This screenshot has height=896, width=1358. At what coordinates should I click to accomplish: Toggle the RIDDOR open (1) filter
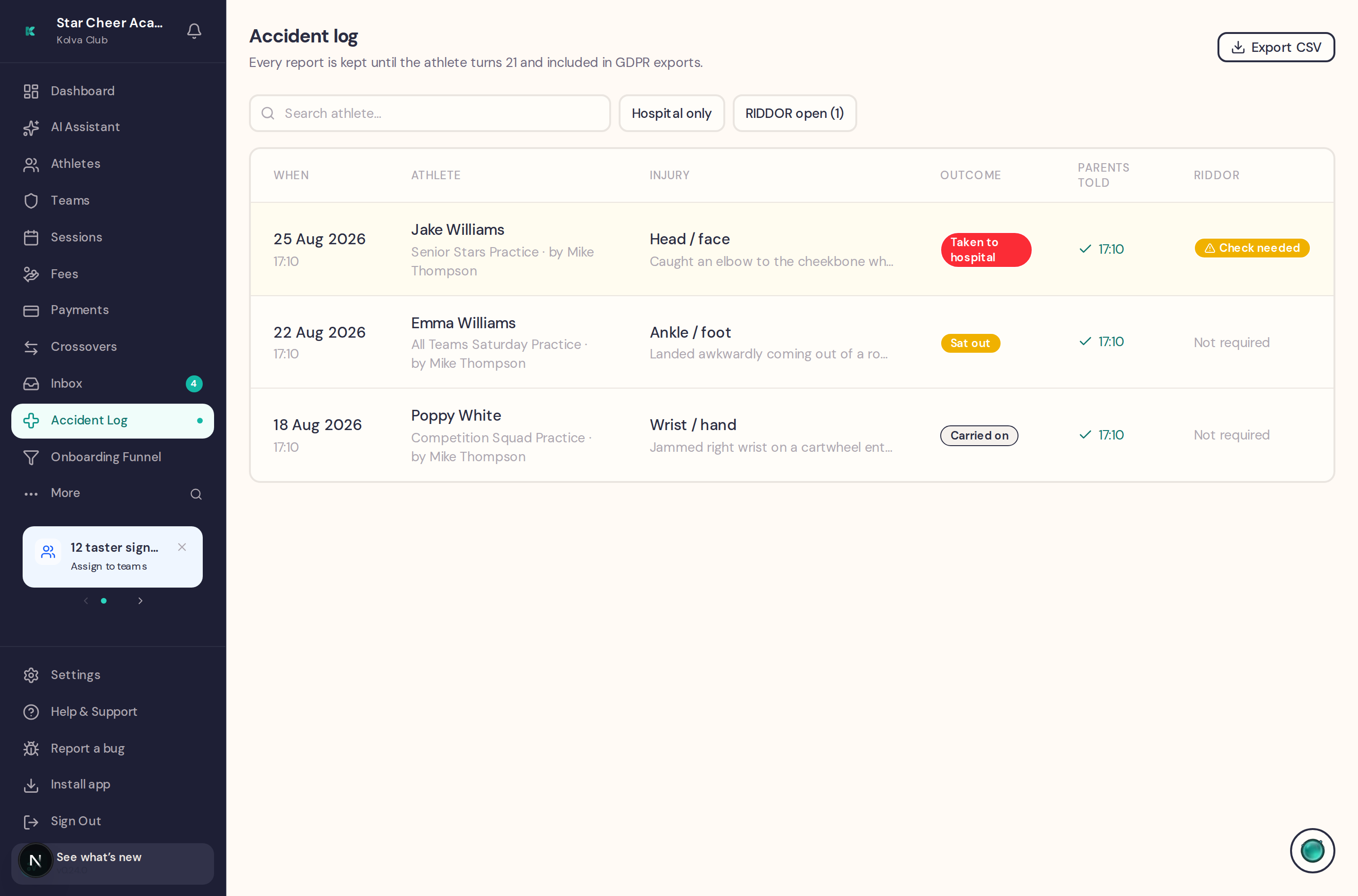(x=794, y=113)
